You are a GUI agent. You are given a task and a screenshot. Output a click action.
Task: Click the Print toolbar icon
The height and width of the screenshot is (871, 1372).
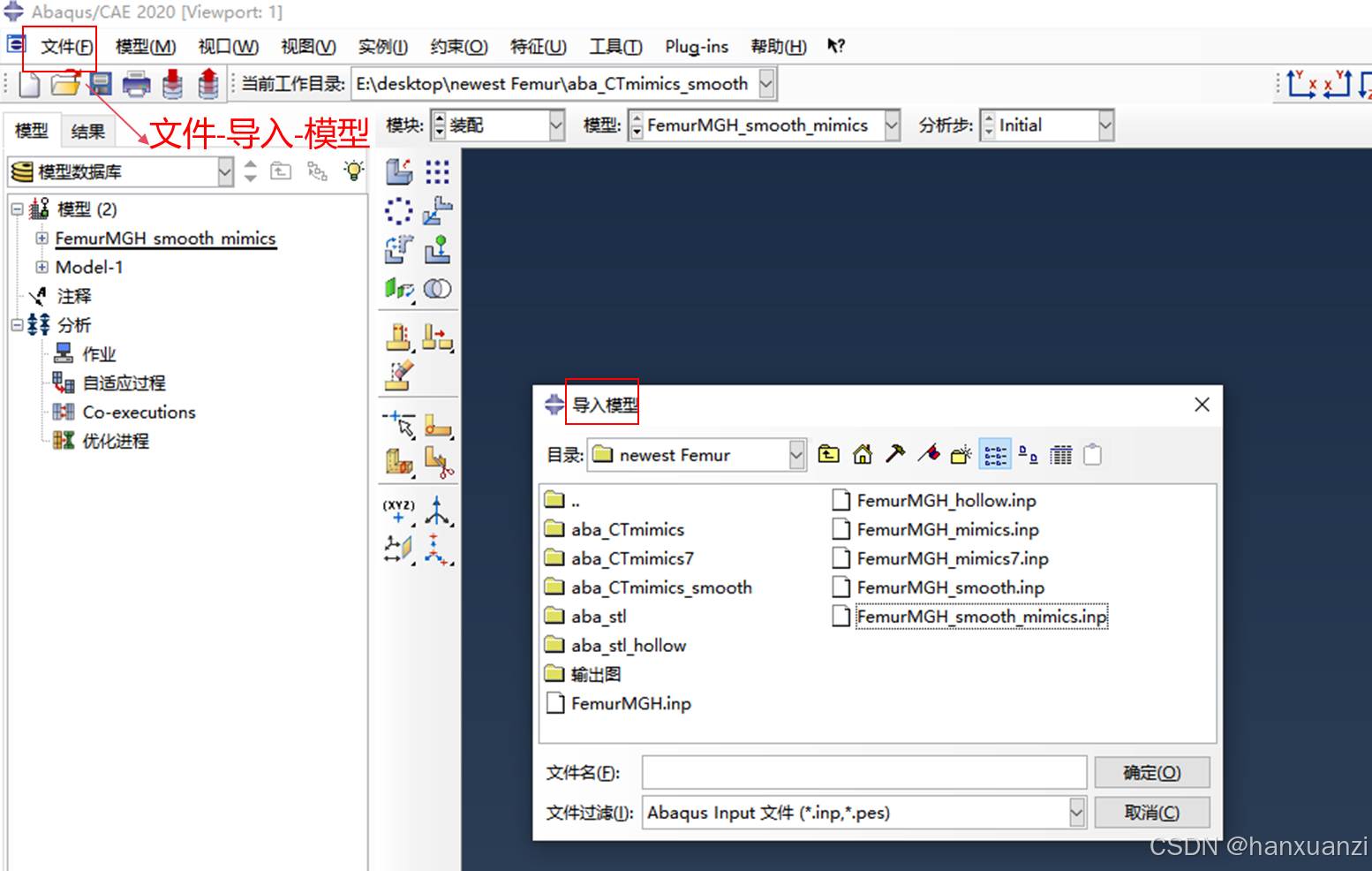[136, 84]
